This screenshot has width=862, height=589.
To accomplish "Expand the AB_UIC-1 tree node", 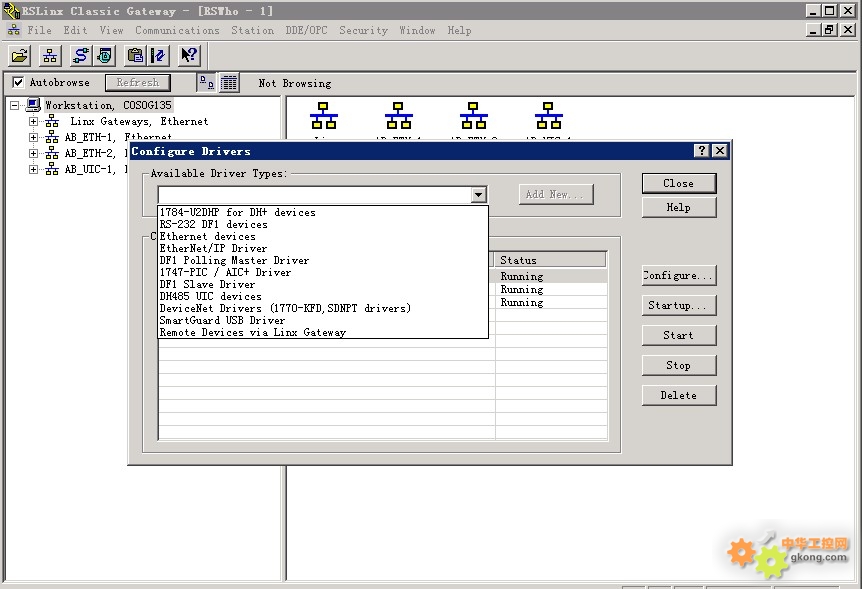I will coord(34,169).
